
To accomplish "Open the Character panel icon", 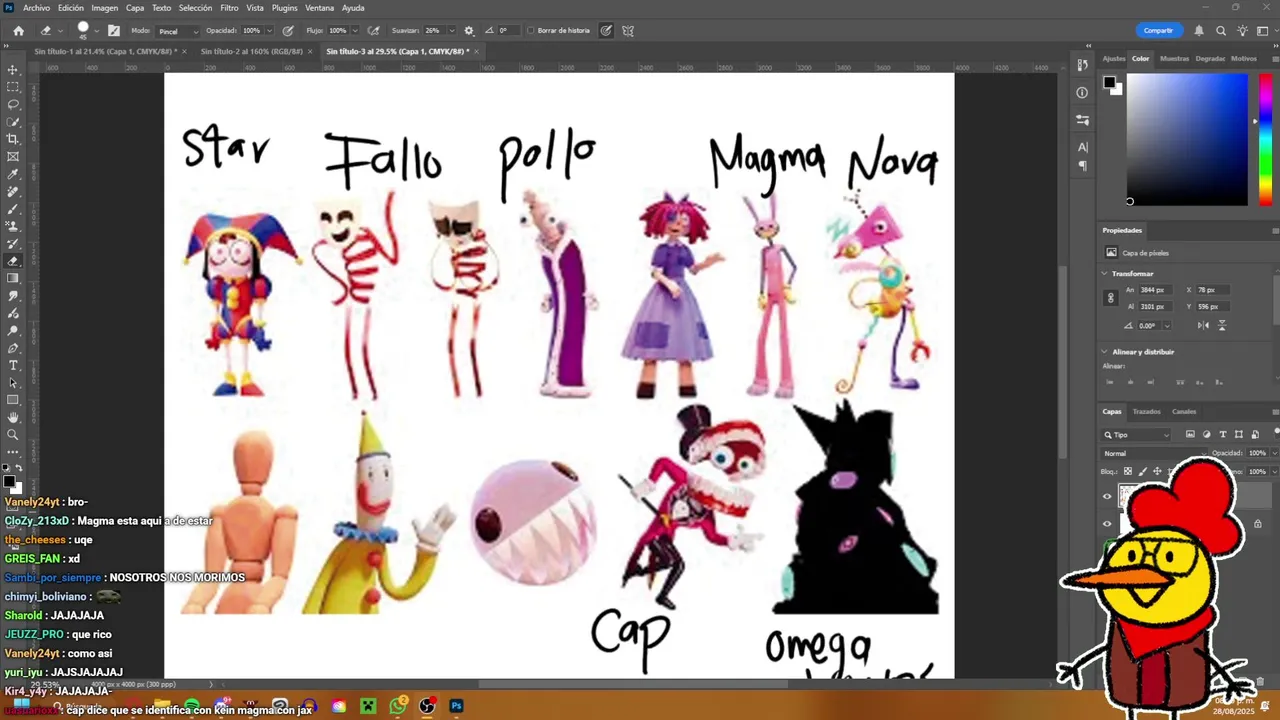I will click(1083, 147).
